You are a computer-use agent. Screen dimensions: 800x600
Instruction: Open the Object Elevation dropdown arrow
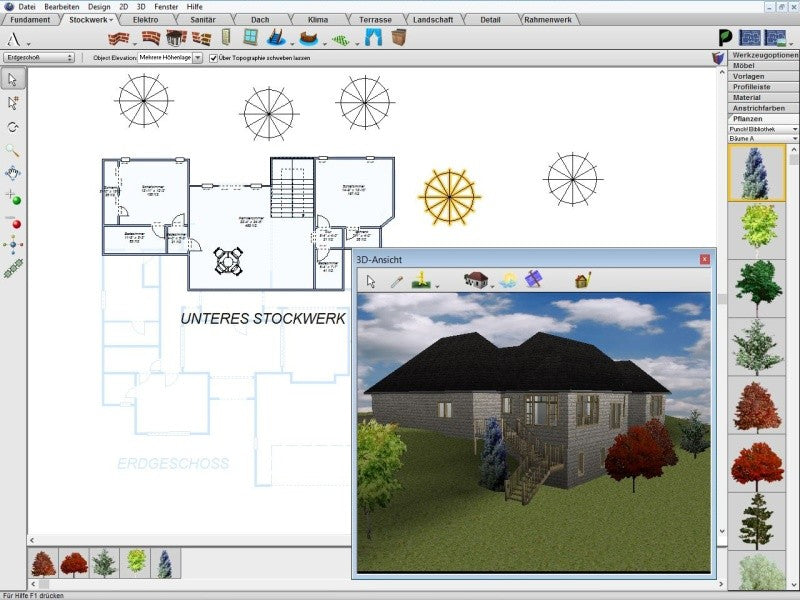[198, 58]
